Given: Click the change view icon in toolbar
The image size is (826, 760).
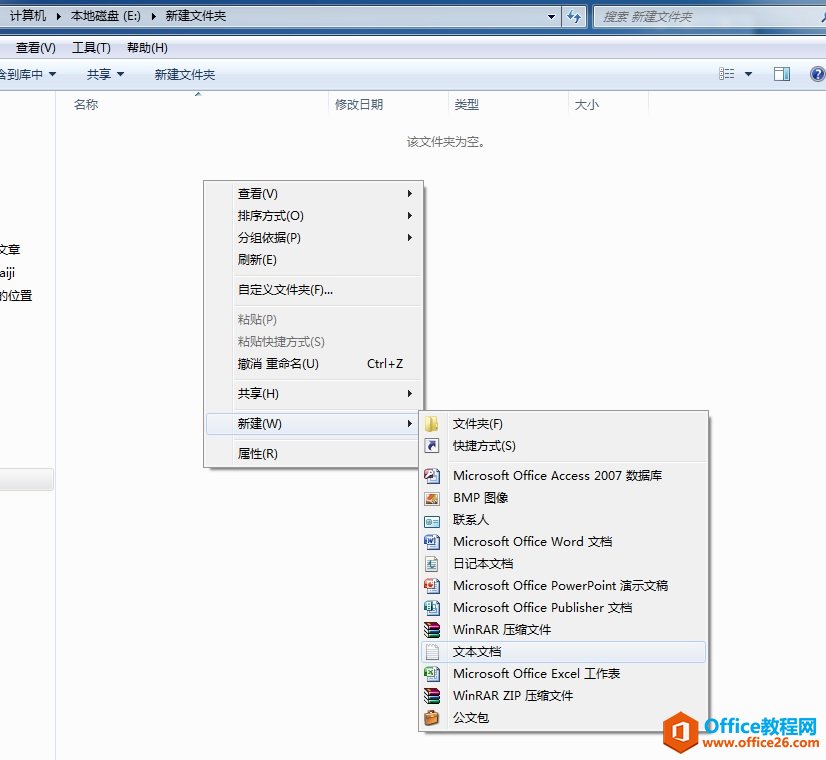Looking at the screenshot, I should click(726, 74).
